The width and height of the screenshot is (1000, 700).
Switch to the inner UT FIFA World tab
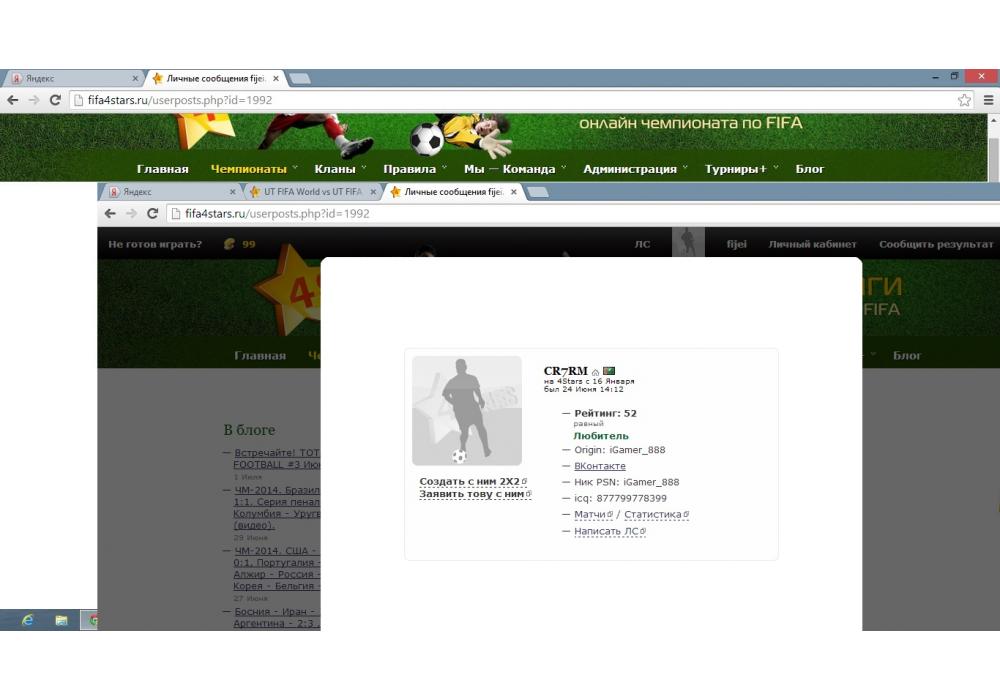click(312, 192)
